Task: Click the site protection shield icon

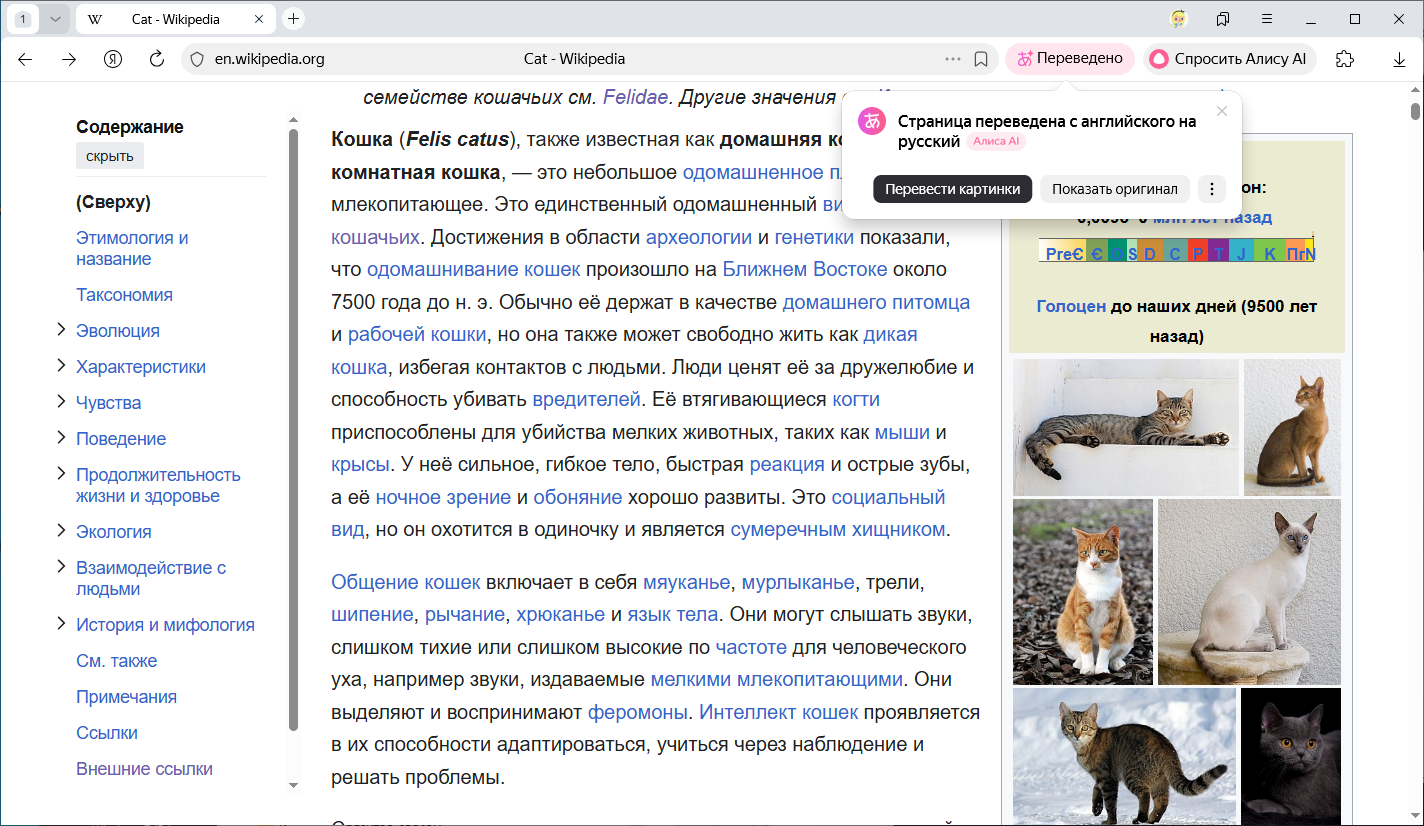Action: (197, 59)
